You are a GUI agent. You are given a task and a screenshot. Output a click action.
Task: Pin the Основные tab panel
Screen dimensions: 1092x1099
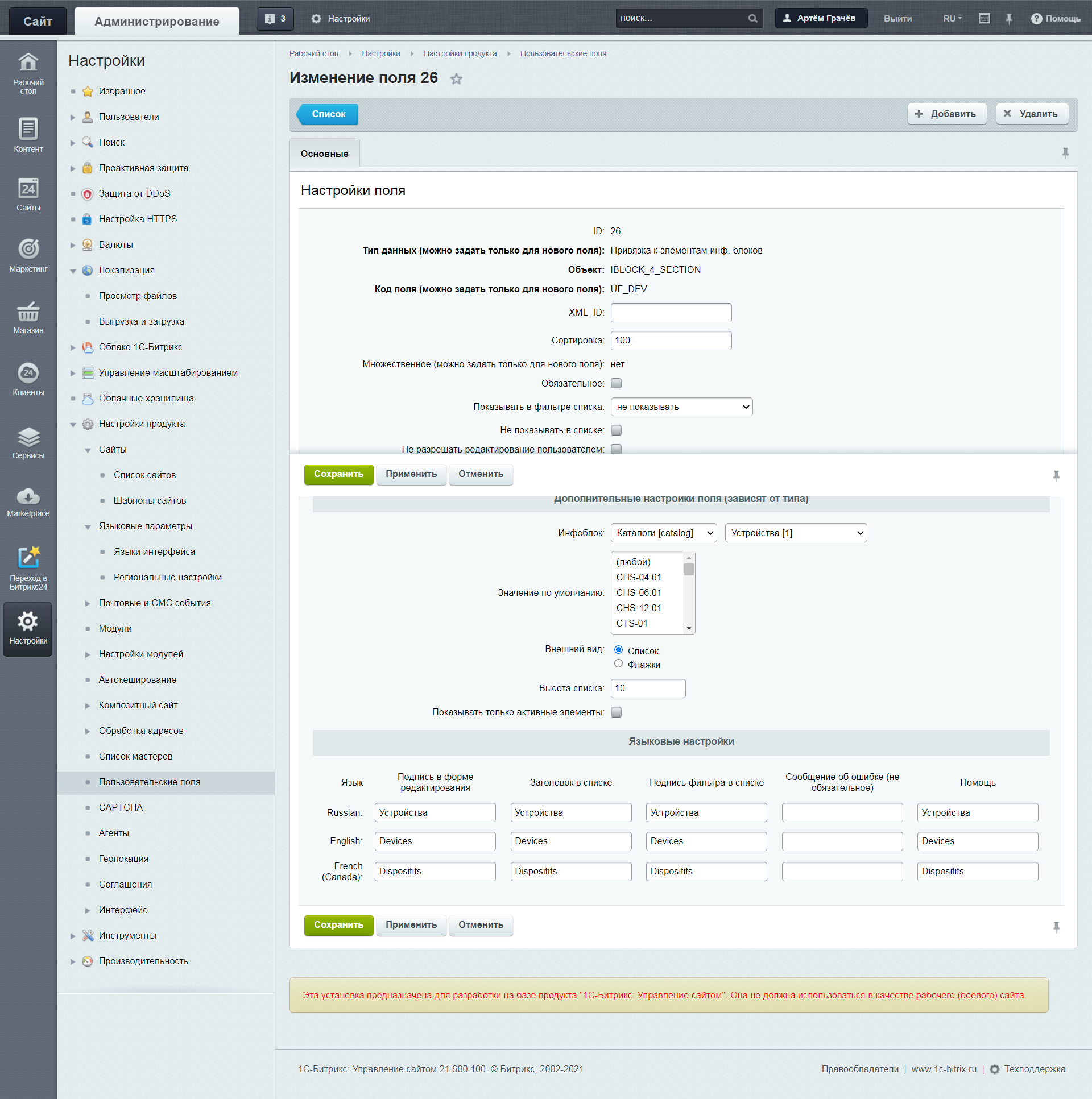point(1065,153)
